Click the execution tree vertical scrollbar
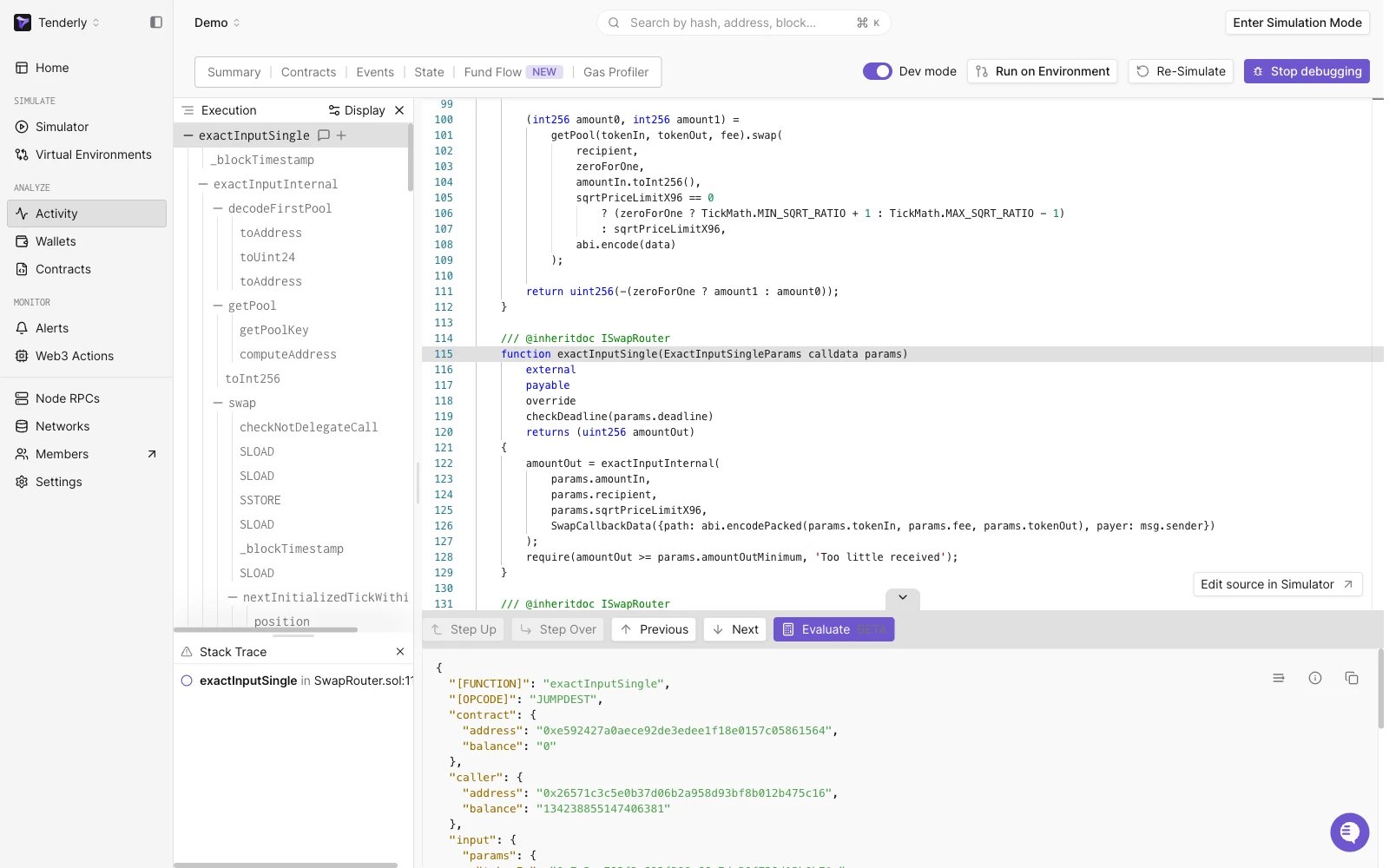 [x=411, y=156]
